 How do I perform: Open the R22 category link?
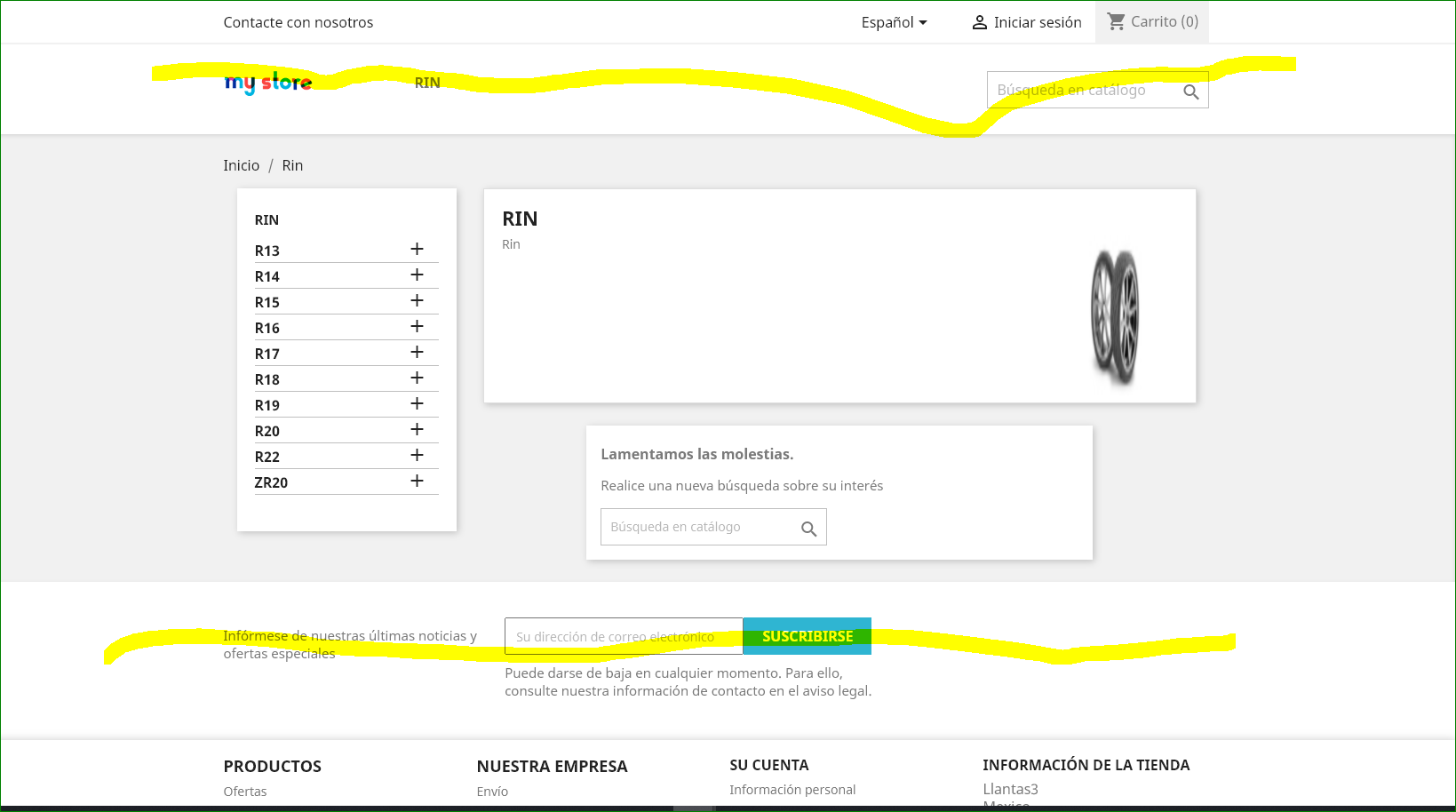pyautogui.click(x=267, y=457)
